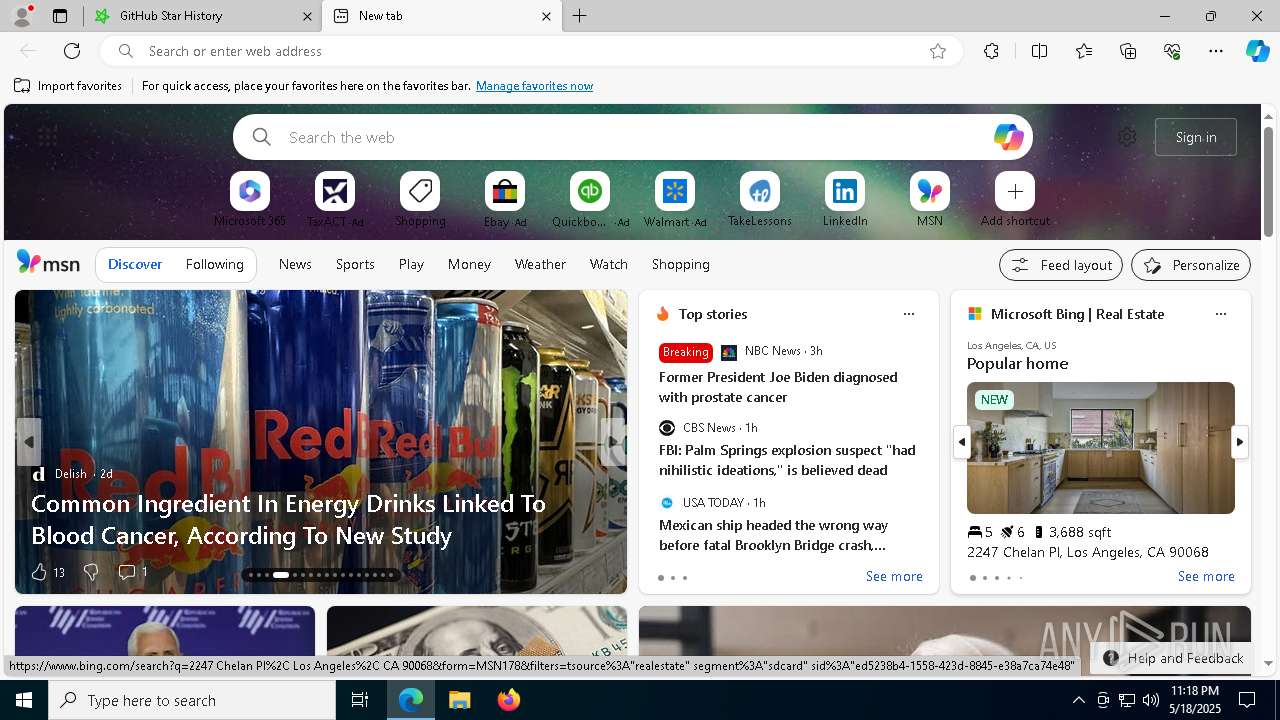
Task: Open the Sports section
Action: point(355,264)
